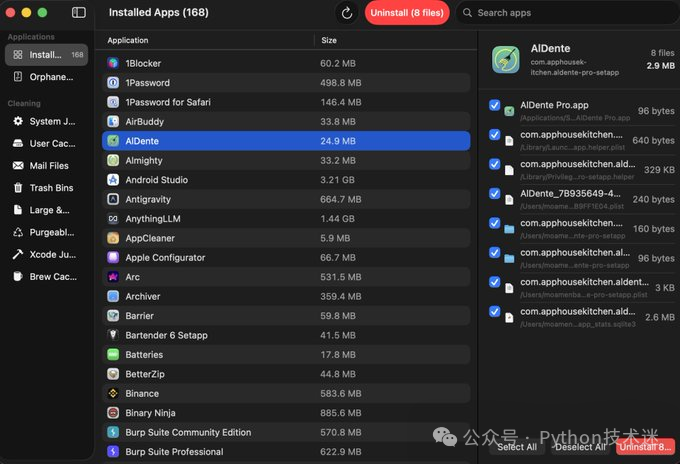Viewport: 680px width, 464px height.
Task: Click the search magnifier icon
Action: pos(467,13)
